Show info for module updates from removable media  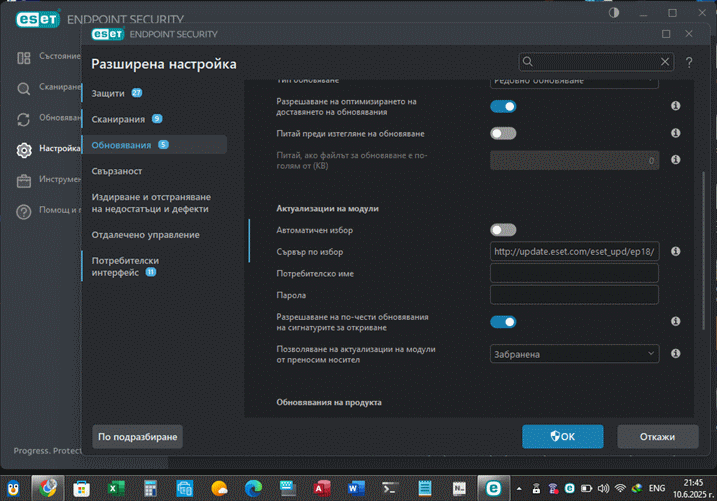675,353
